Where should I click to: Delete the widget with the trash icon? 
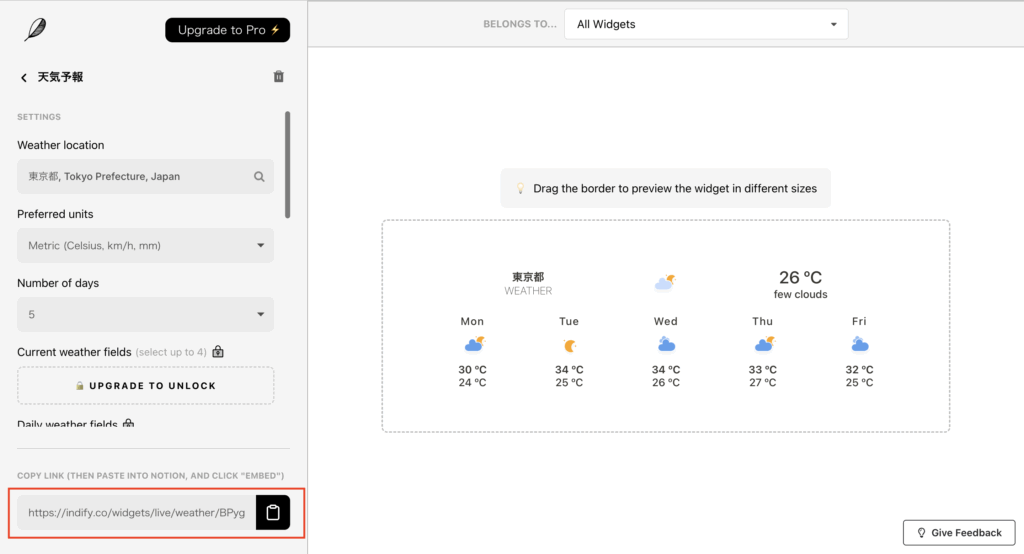(279, 77)
